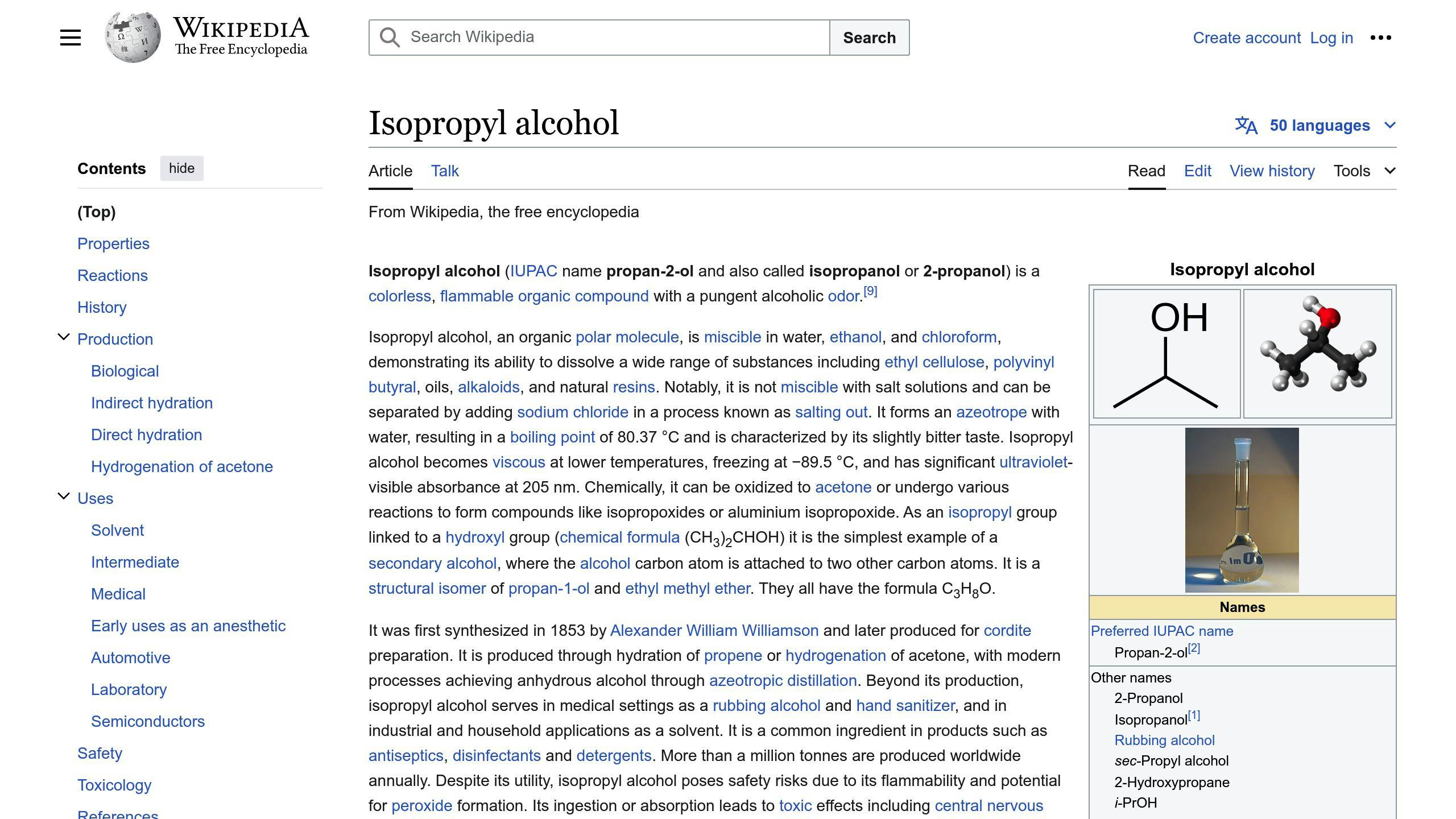
Task: Collapse the Production section in contents
Action: pyautogui.click(x=64, y=338)
